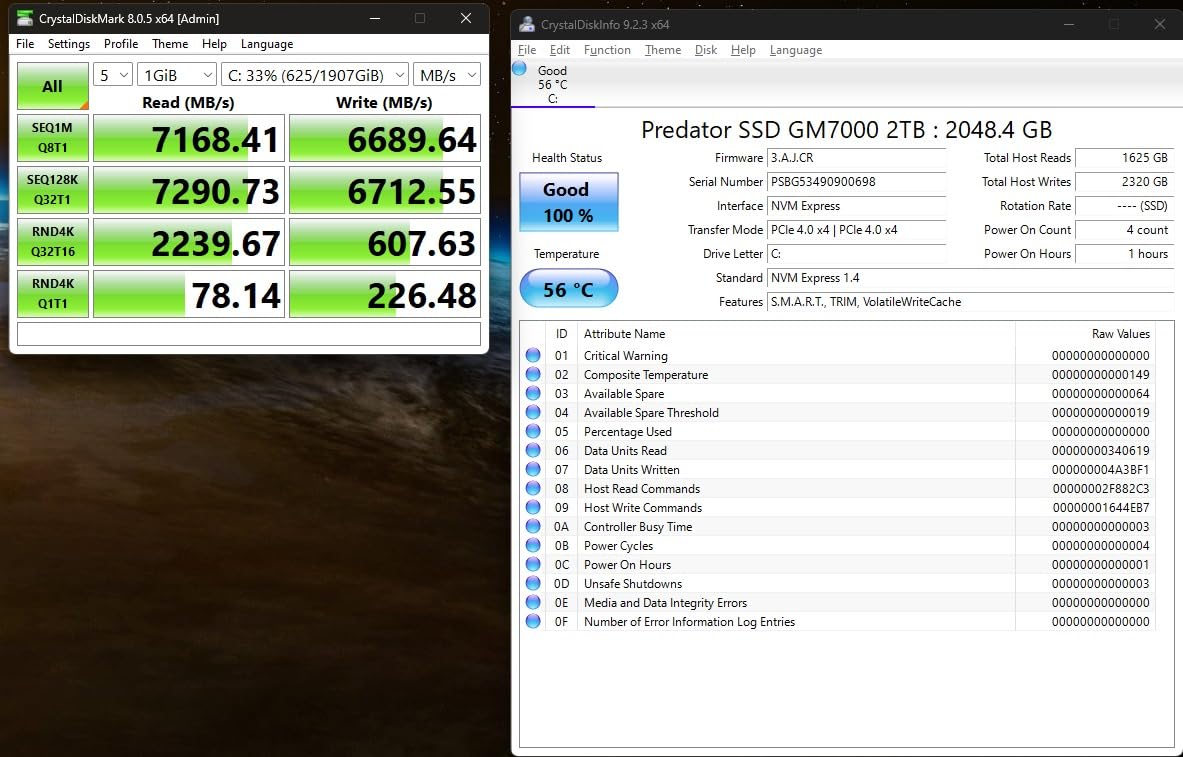Click the status orb for Host Read Commands
Image resolution: width=1183 pixels, height=757 pixels.
coord(533,488)
